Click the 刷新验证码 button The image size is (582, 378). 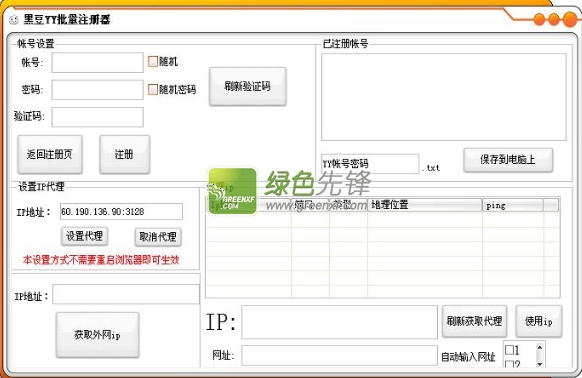pos(248,87)
